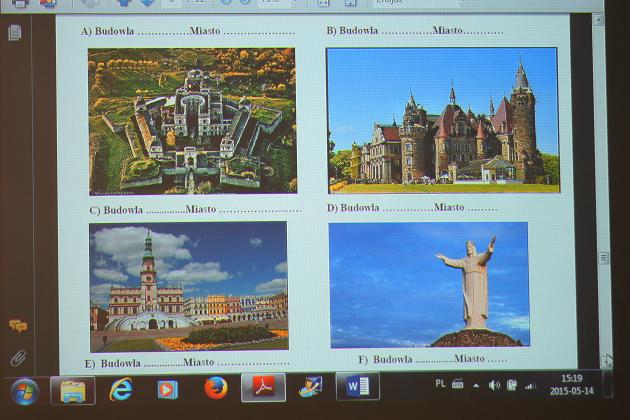Open the Paint application in the taskbar
Image resolution: width=630 pixels, height=420 pixels.
click(x=310, y=386)
